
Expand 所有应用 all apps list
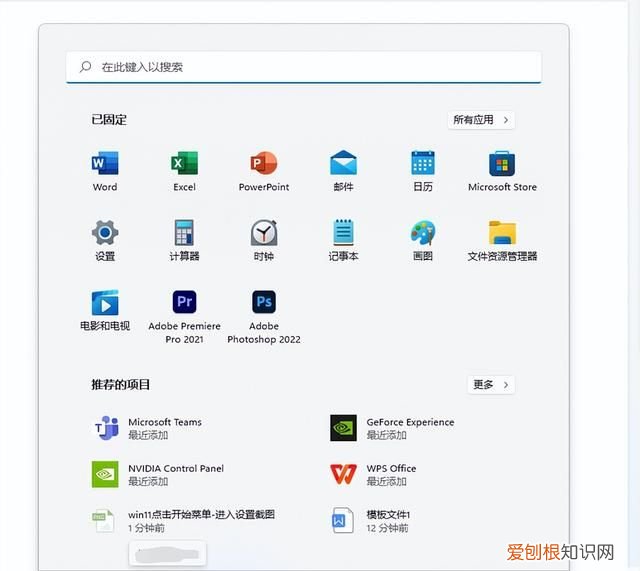pyautogui.click(x=481, y=120)
